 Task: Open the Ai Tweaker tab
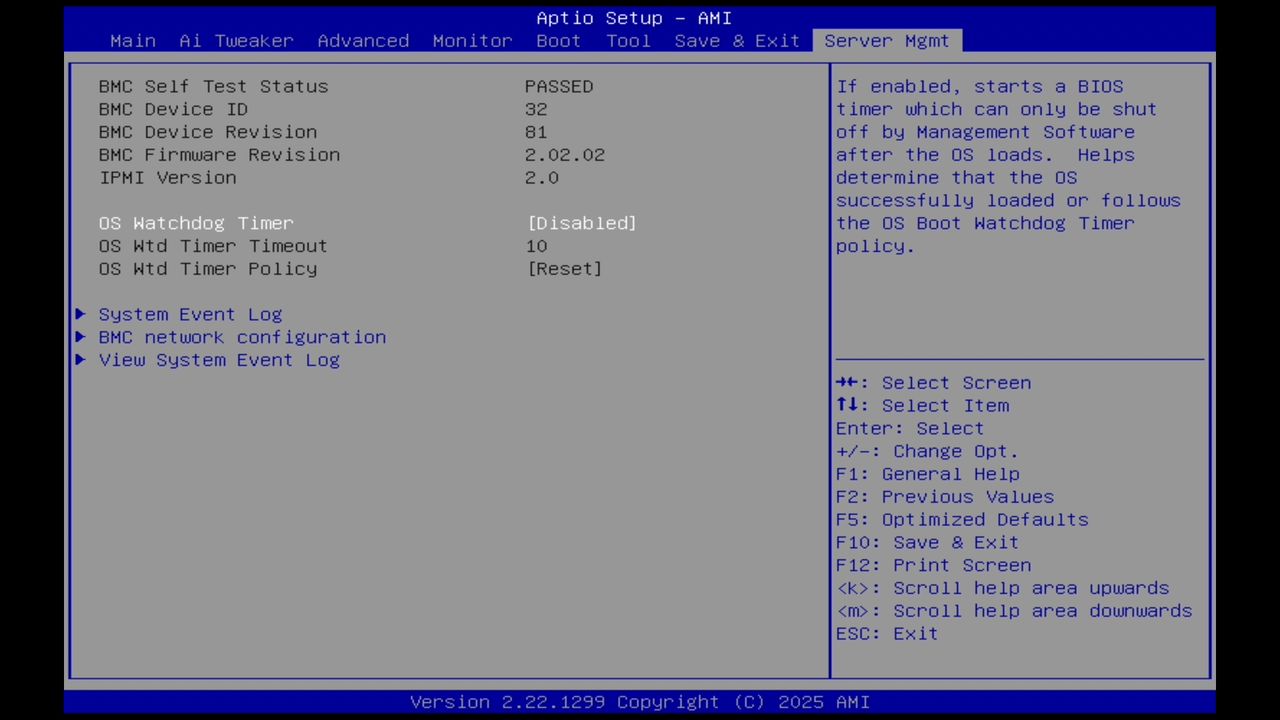(236, 40)
